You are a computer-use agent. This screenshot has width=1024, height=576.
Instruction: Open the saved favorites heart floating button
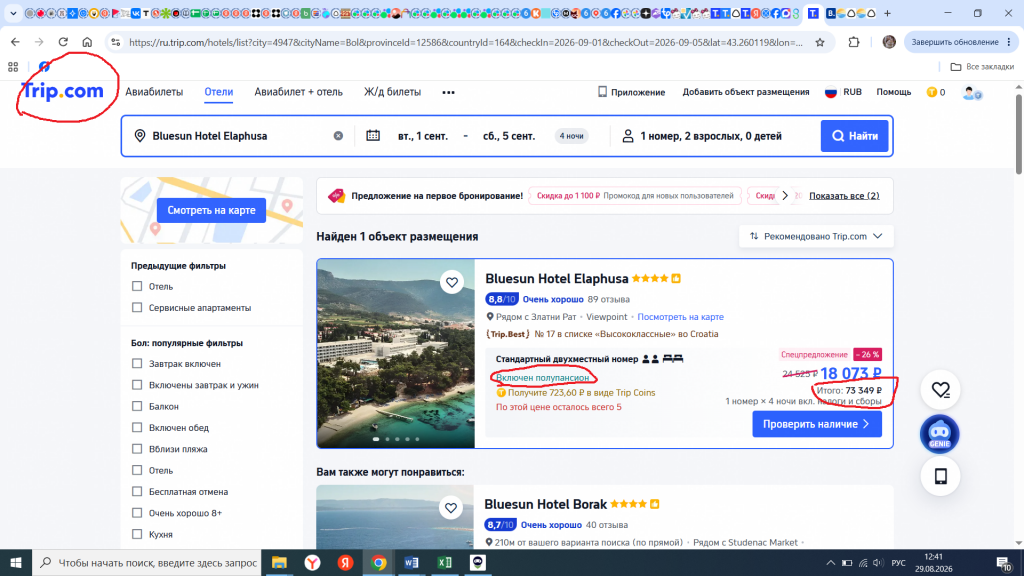point(940,390)
